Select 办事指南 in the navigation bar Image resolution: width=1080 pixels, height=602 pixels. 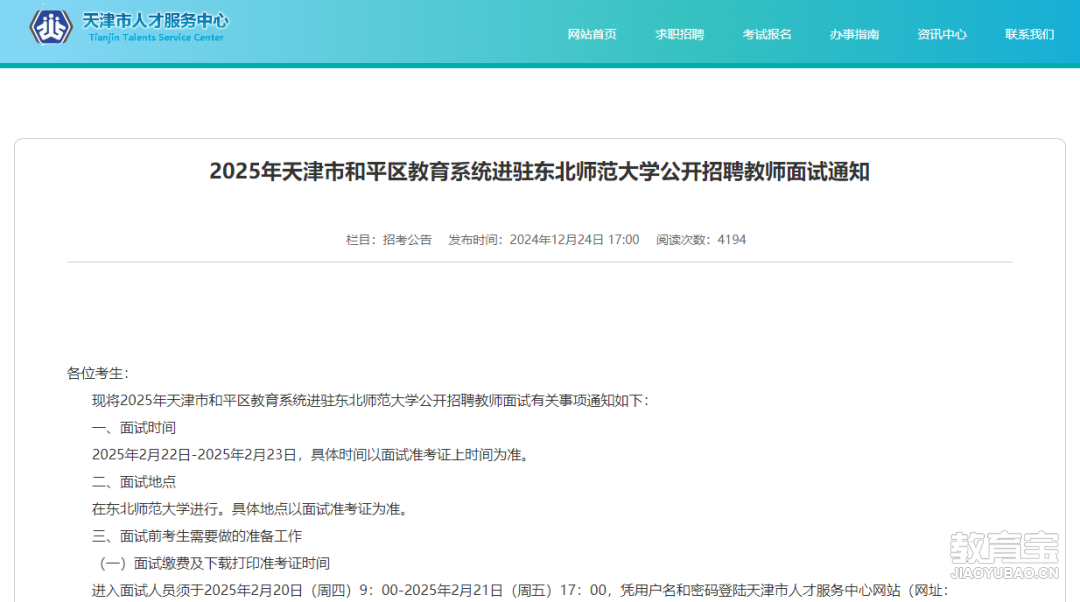(x=854, y=34)
